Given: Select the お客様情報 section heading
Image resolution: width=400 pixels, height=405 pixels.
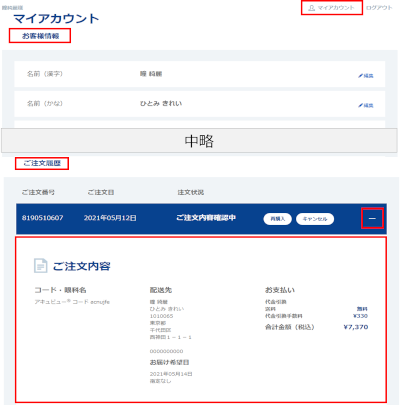Looking at the screenshot, I should coord(40,36).
